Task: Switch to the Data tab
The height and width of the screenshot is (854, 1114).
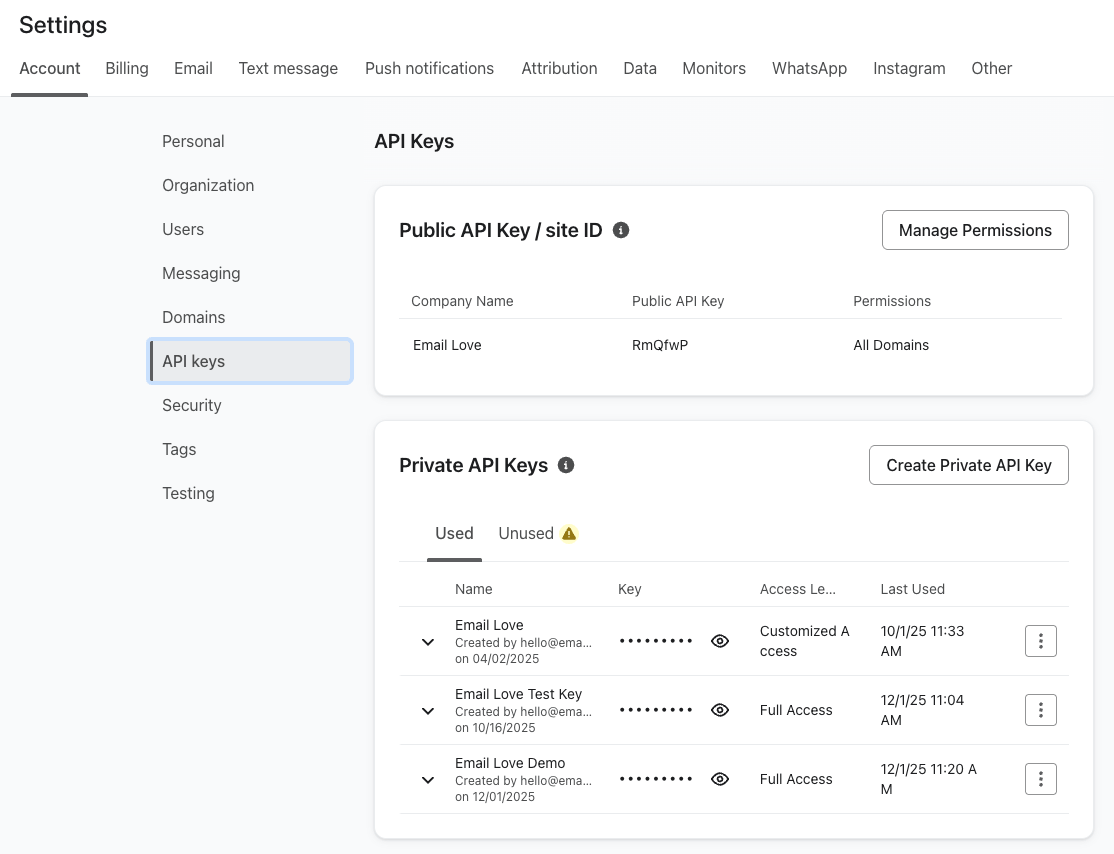Action: [x=640, y=68]
